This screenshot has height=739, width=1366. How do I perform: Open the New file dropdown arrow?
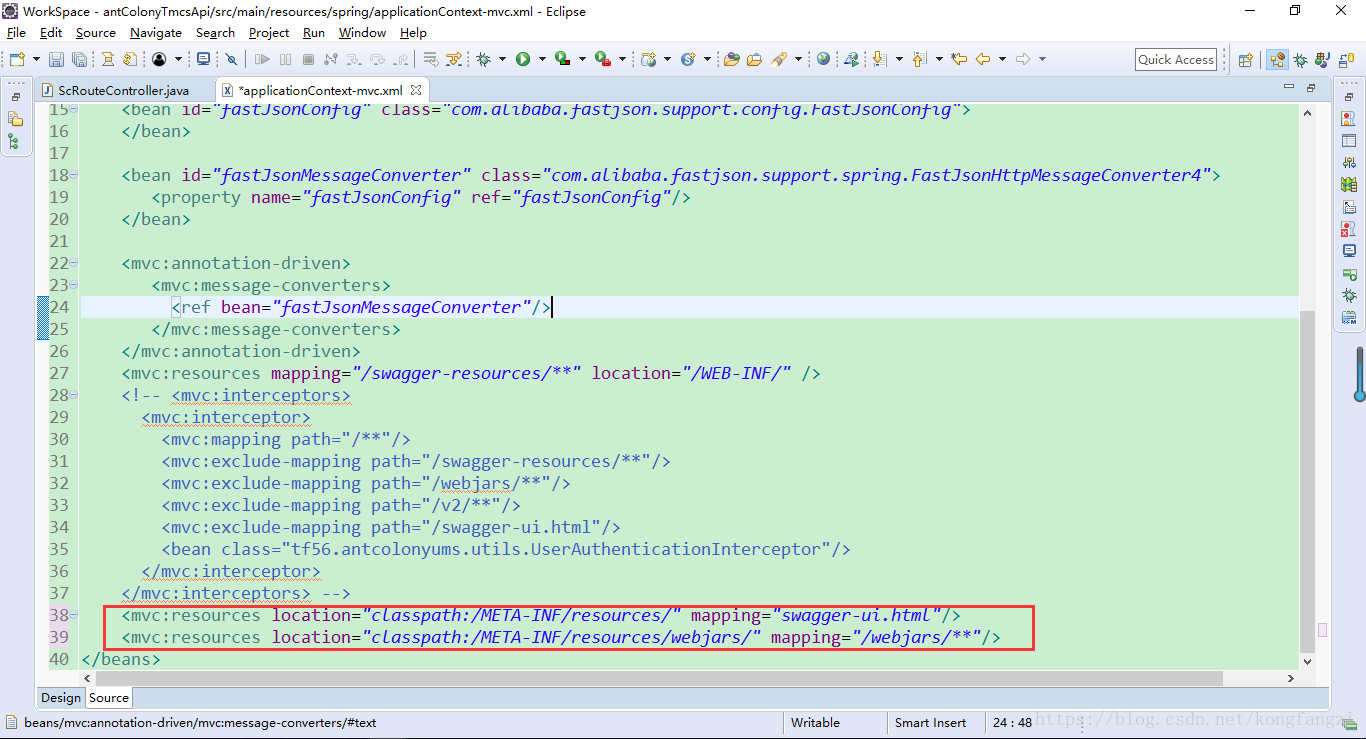click(x=36, y=59)
